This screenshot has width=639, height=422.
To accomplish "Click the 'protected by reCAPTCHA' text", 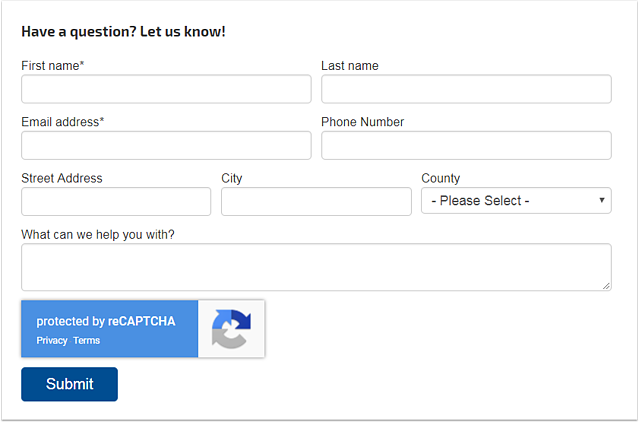I will pos(106,322).
